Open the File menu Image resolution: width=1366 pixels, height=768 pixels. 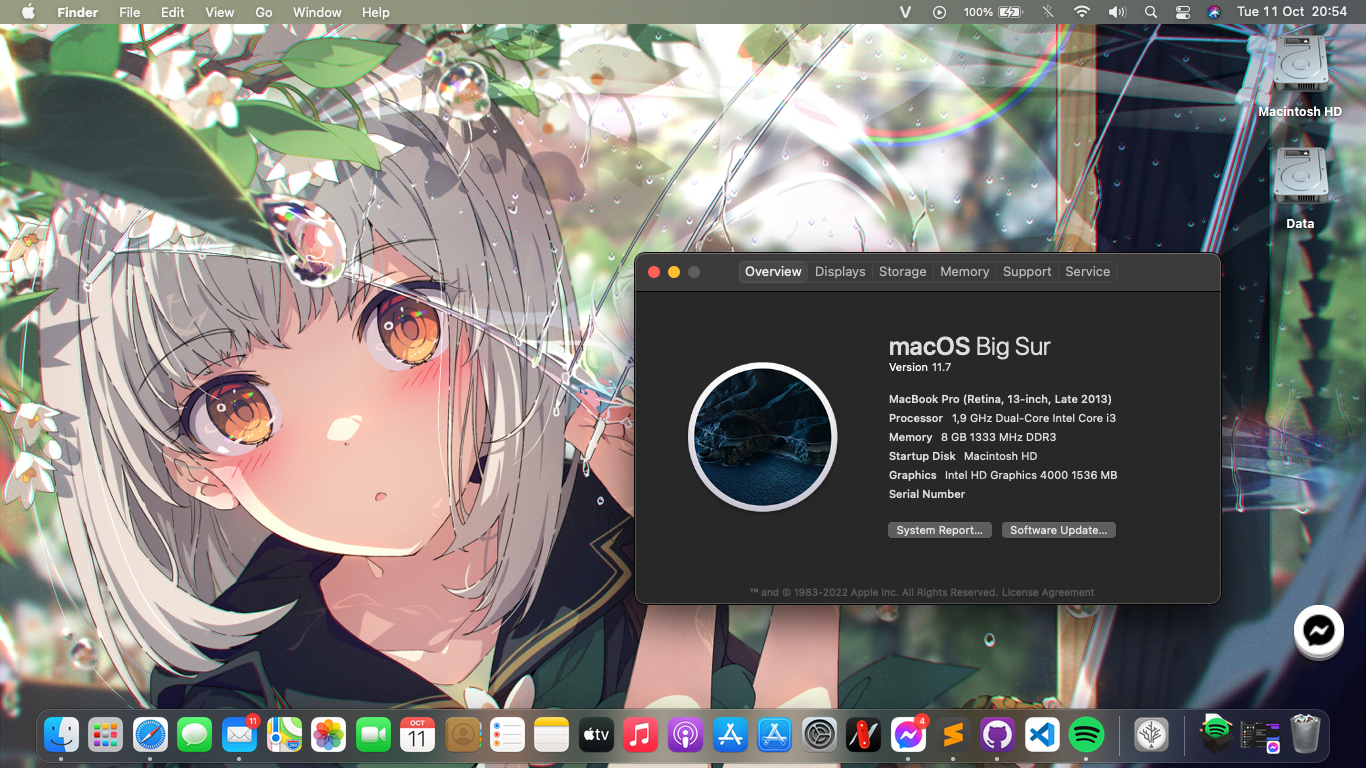click(x=130, y=12)
